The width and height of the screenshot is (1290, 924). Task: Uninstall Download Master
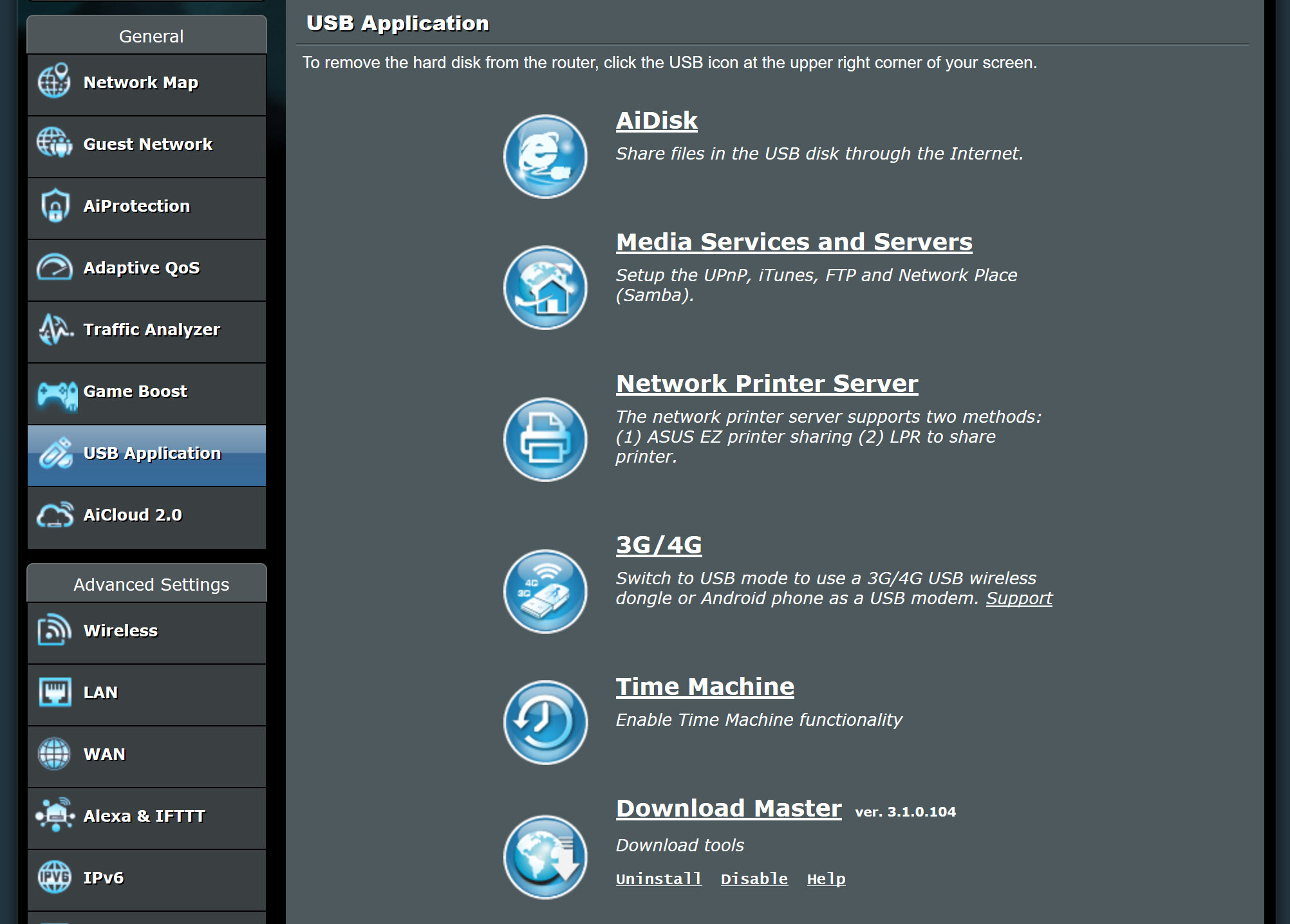click(x=659, y=879)
